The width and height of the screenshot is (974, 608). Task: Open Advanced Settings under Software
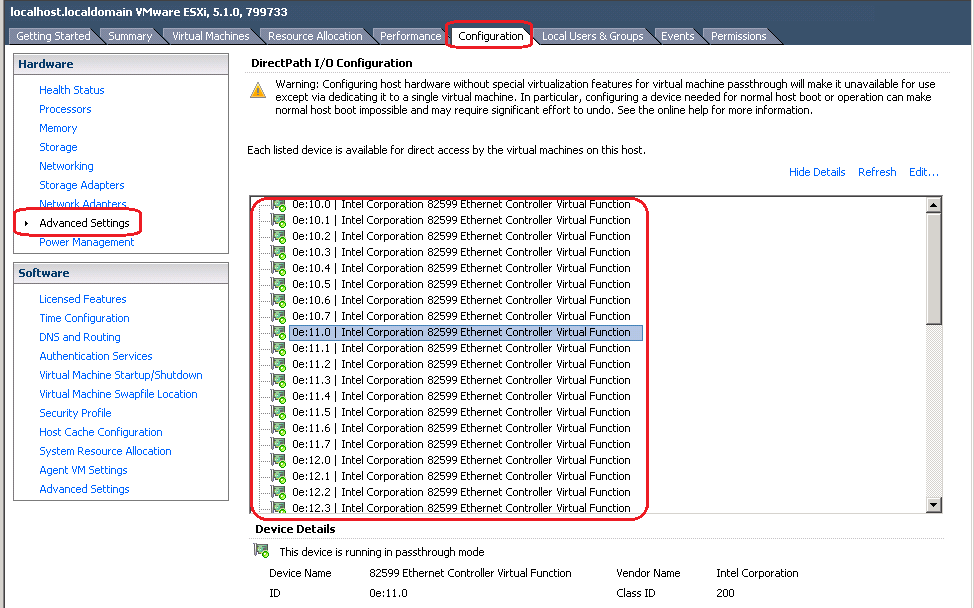tap(84, 489)
